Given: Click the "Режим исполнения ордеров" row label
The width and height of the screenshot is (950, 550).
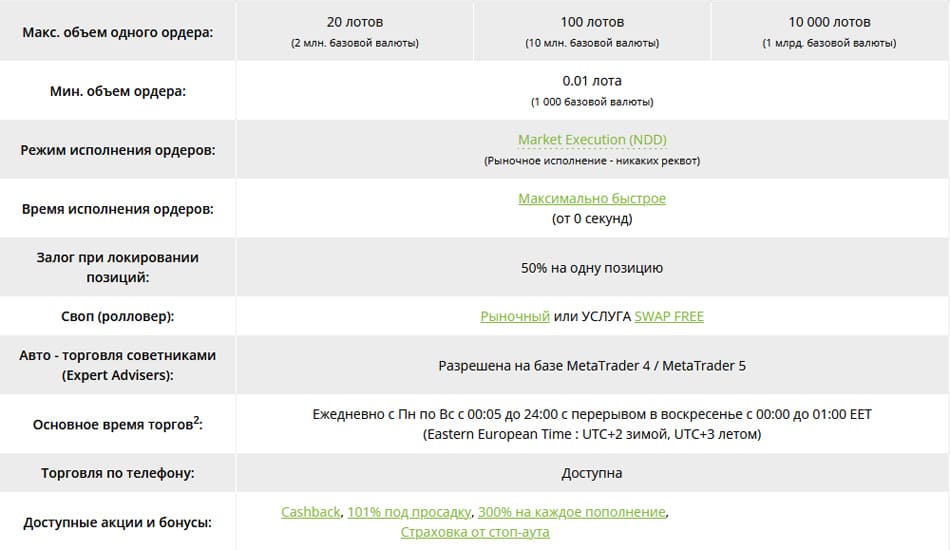Looking at the screenshot, I should pos(118,150).
